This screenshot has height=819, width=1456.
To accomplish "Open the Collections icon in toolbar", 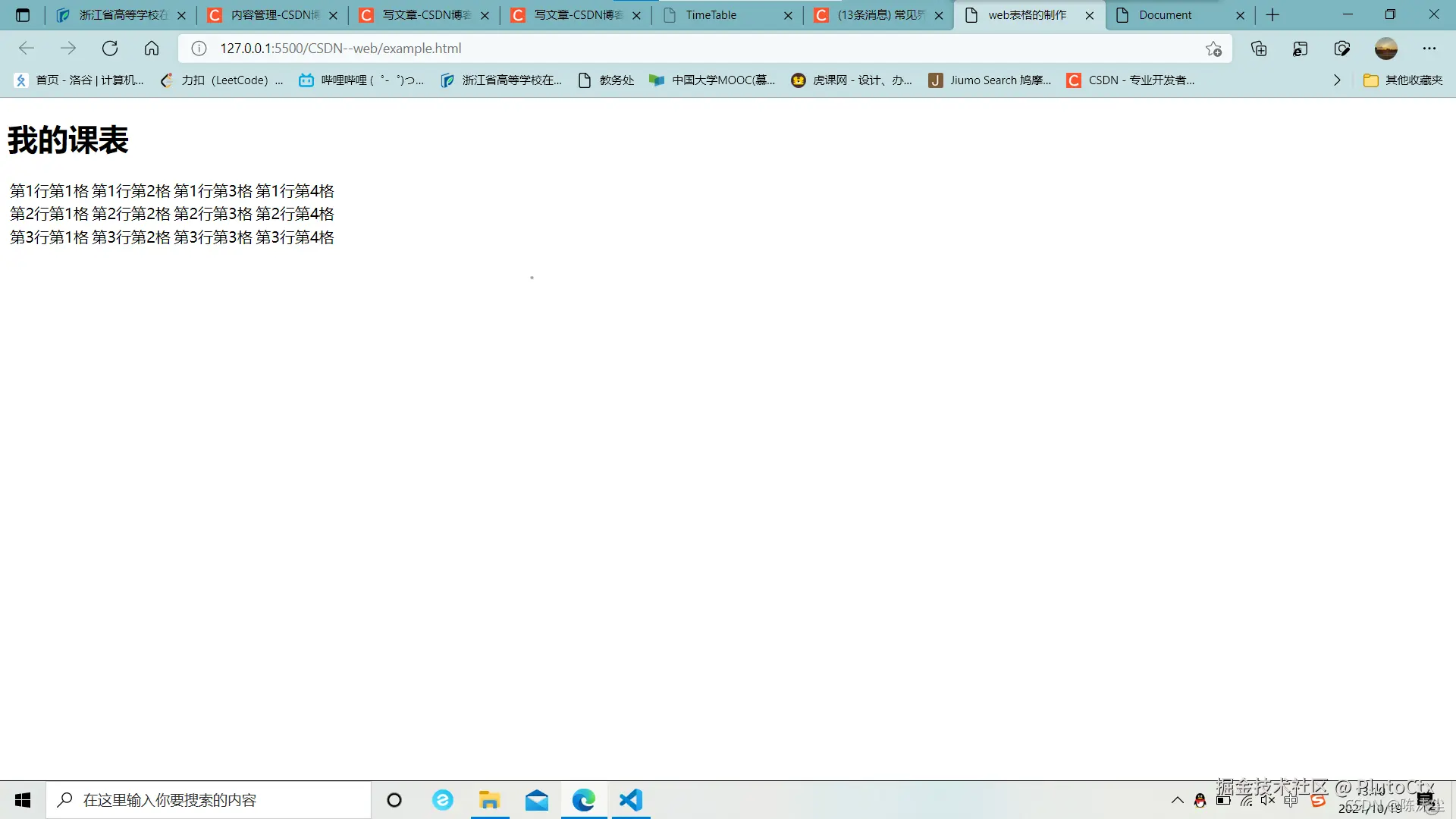I will tap(1259, 49).
